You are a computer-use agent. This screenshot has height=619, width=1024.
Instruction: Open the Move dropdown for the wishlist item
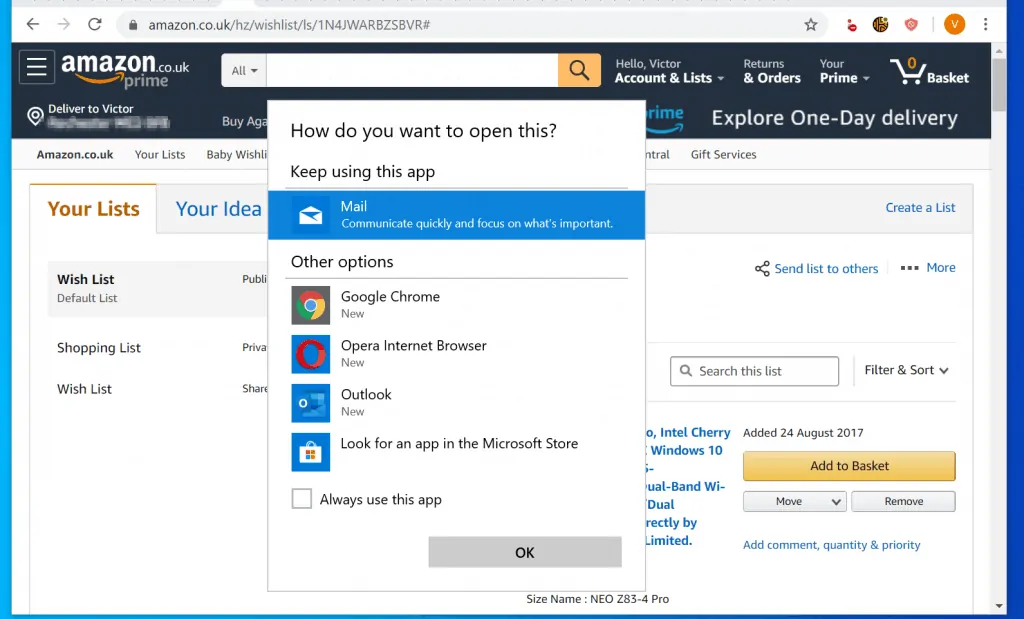794,501
